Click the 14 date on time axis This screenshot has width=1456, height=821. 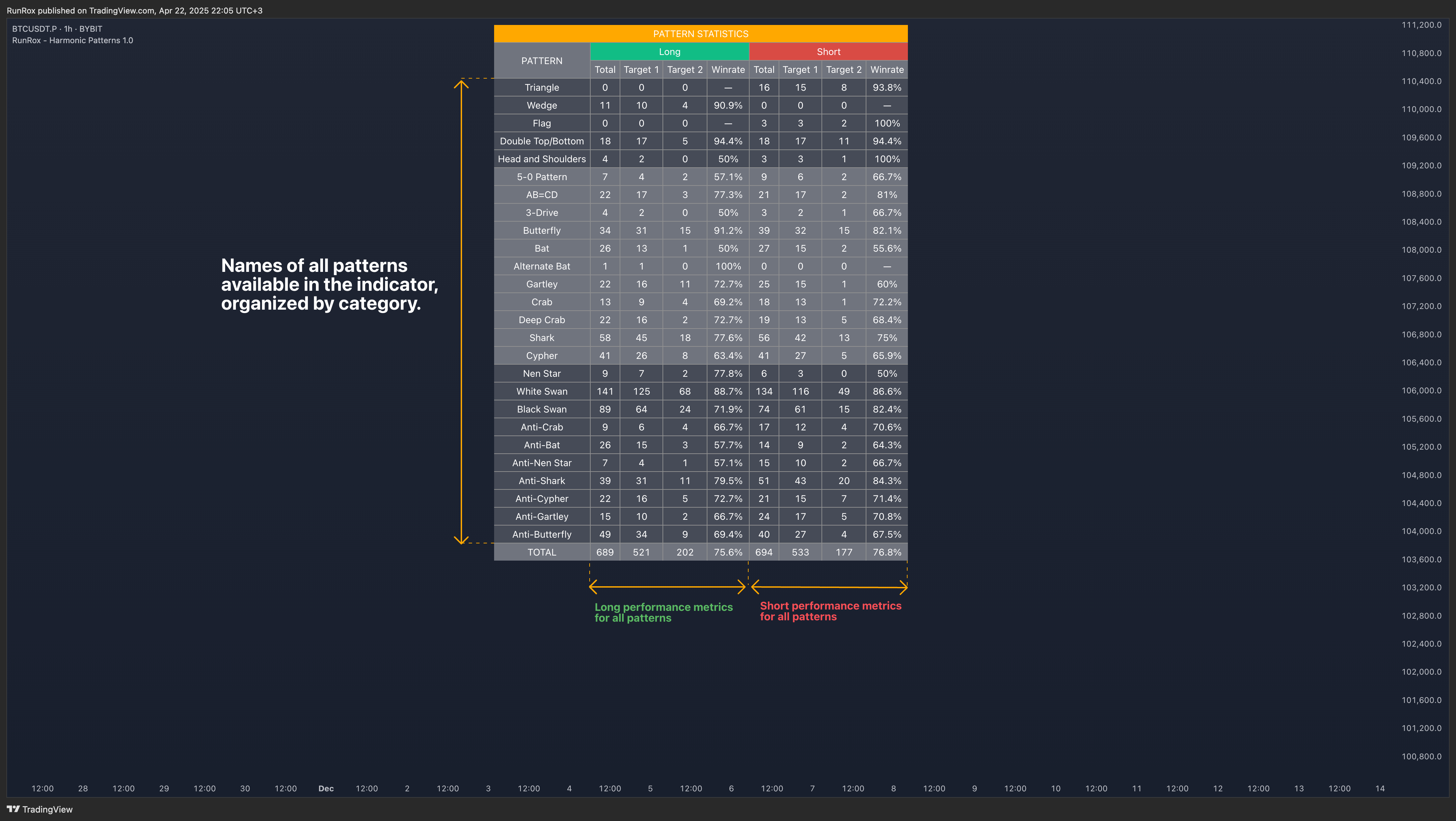click(1380, 788)
